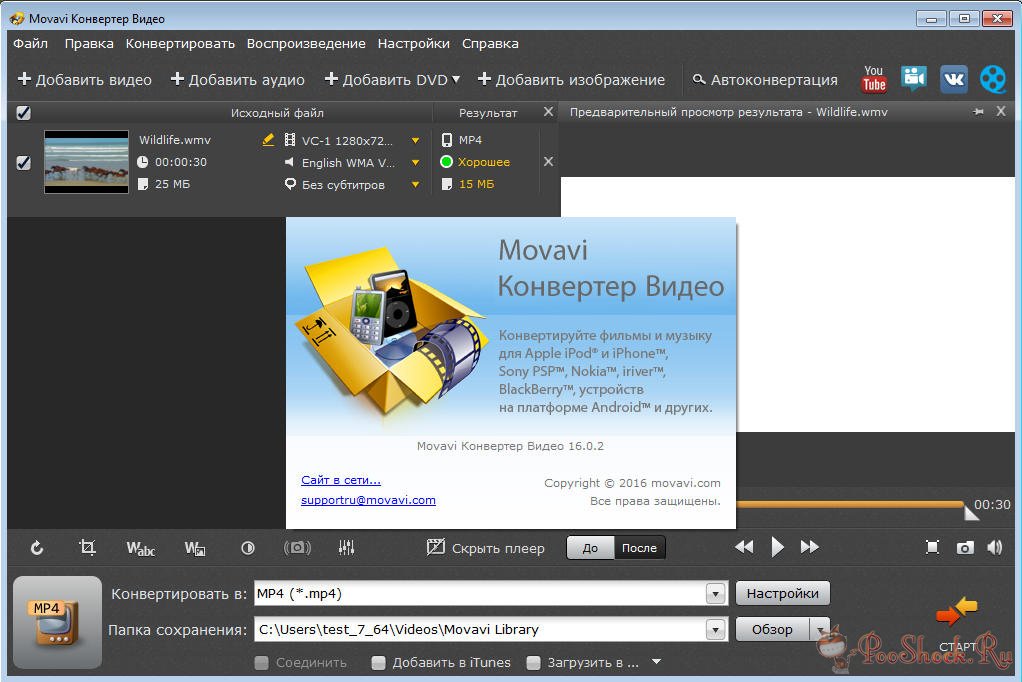This screenshot has width=1022, height=682.
Task: Switch preview to После mode
Action: [x=639, y=548]
